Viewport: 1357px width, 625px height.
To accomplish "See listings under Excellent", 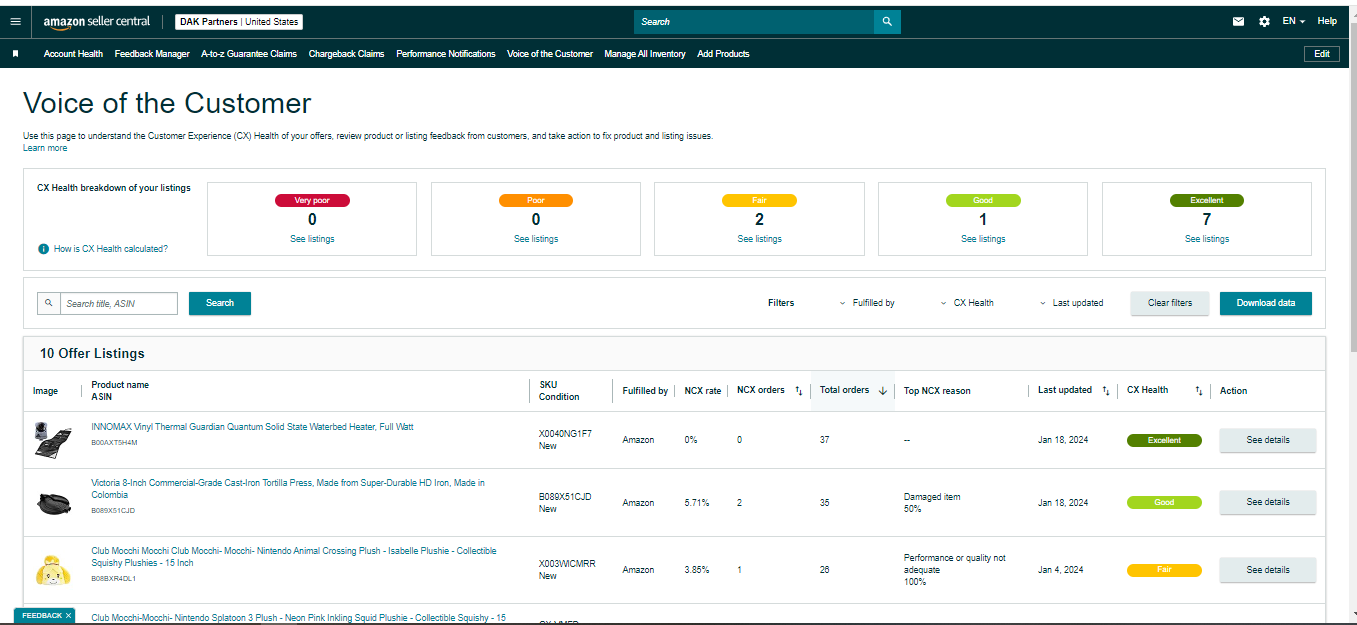I will coord(1207,239).
